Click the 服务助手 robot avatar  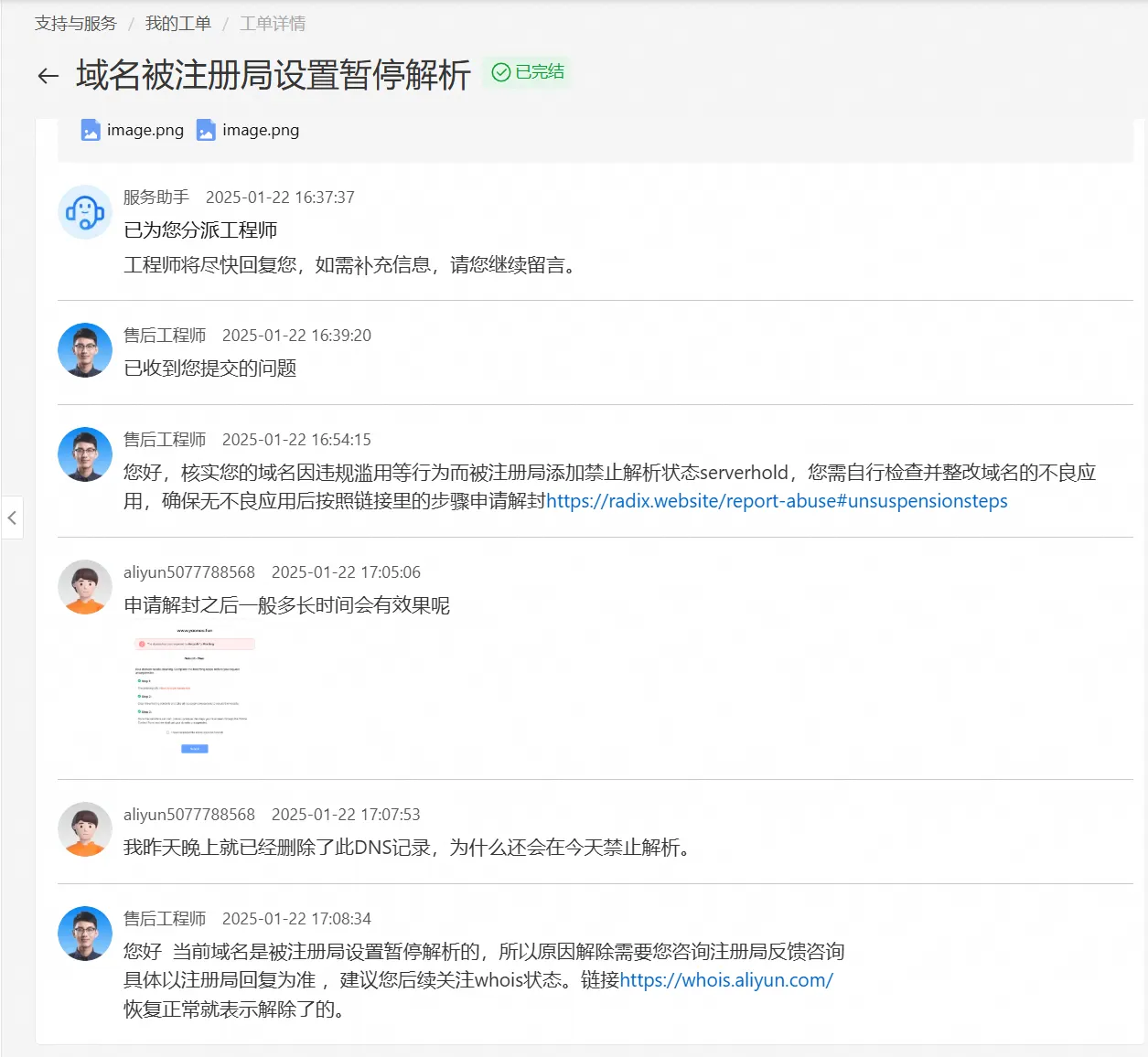coord(84,212)
